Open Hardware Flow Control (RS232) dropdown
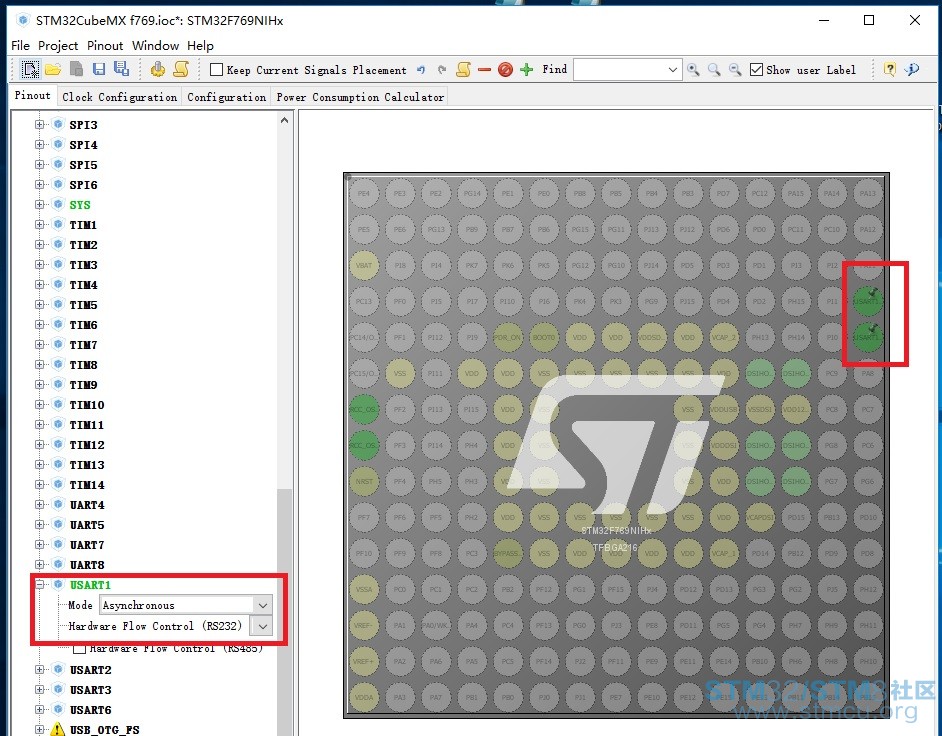 [263, 626]
